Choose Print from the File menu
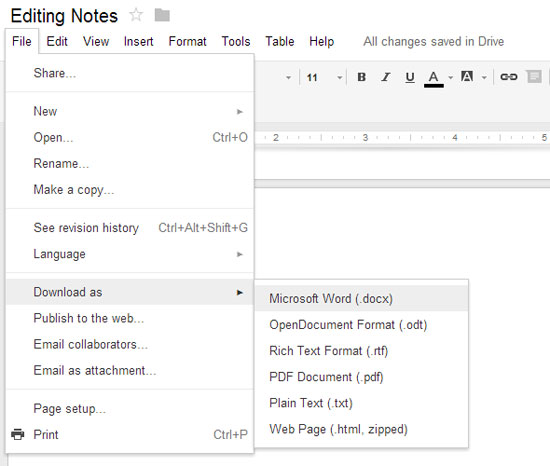The width and height of the screenshot is (550, 466). tap(129, 435)
